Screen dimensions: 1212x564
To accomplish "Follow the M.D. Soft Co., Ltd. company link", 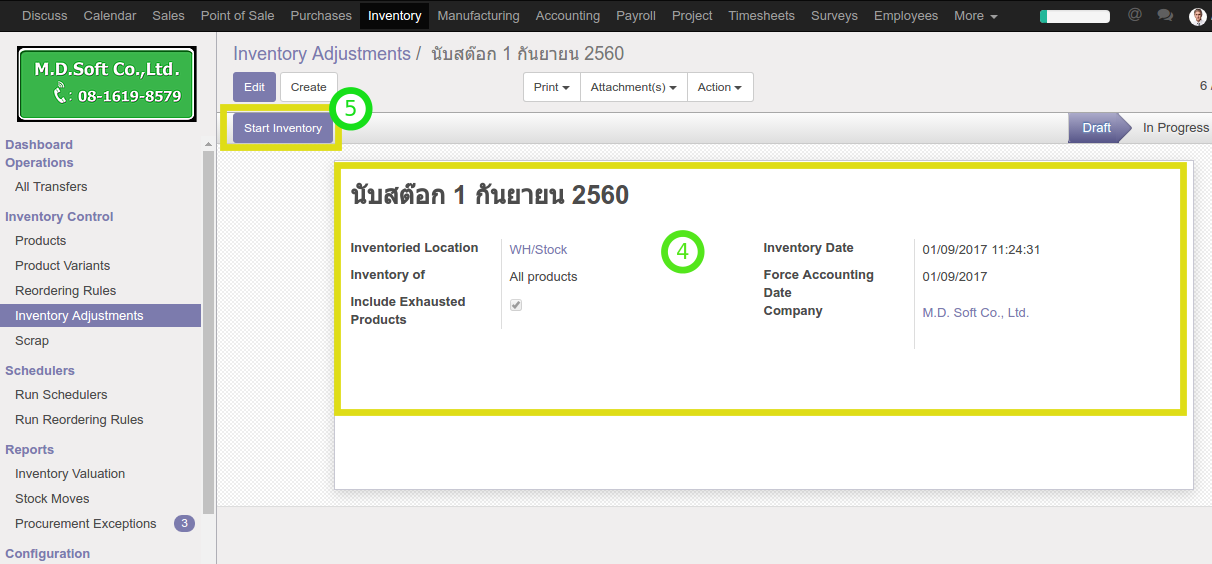I will point(975,313).
